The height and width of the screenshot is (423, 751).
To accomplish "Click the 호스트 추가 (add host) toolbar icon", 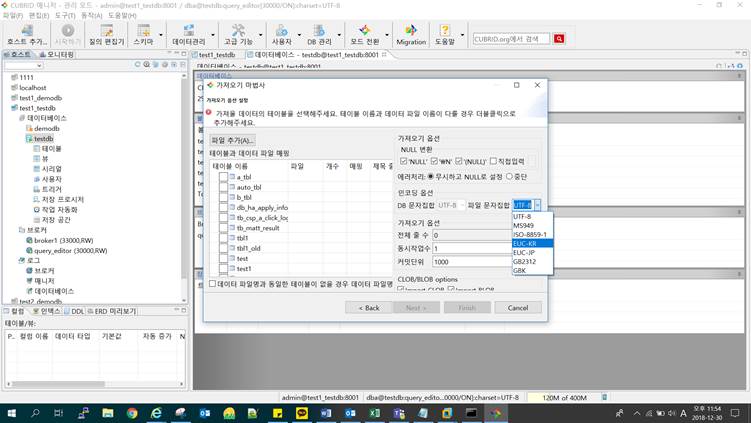I will (27, 34).
